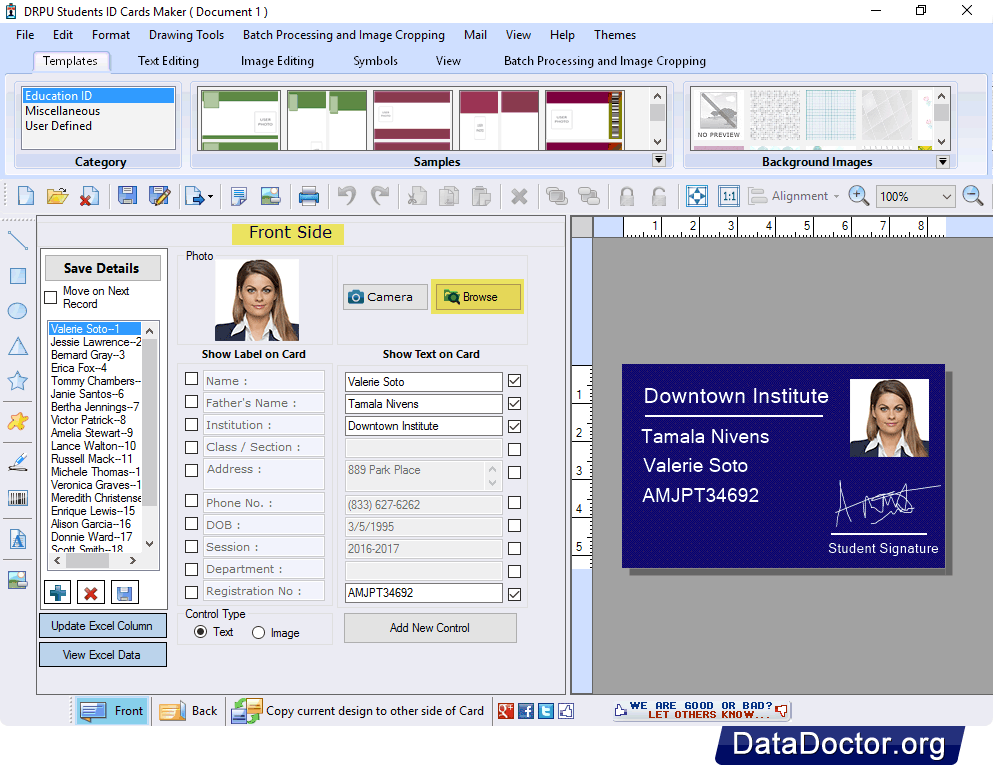Image resolution: width=993 pixels, height=765 pixels.
Task: Open the Themes menu
Action: (614, 35)
